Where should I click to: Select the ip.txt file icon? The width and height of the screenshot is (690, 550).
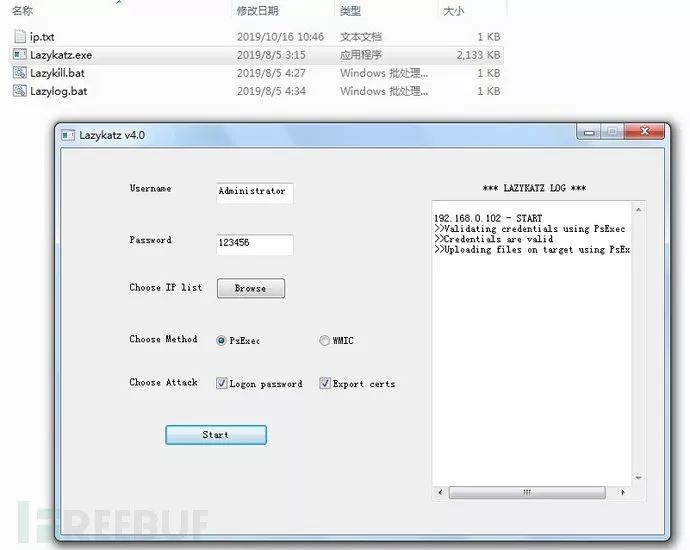click(20, 36)
